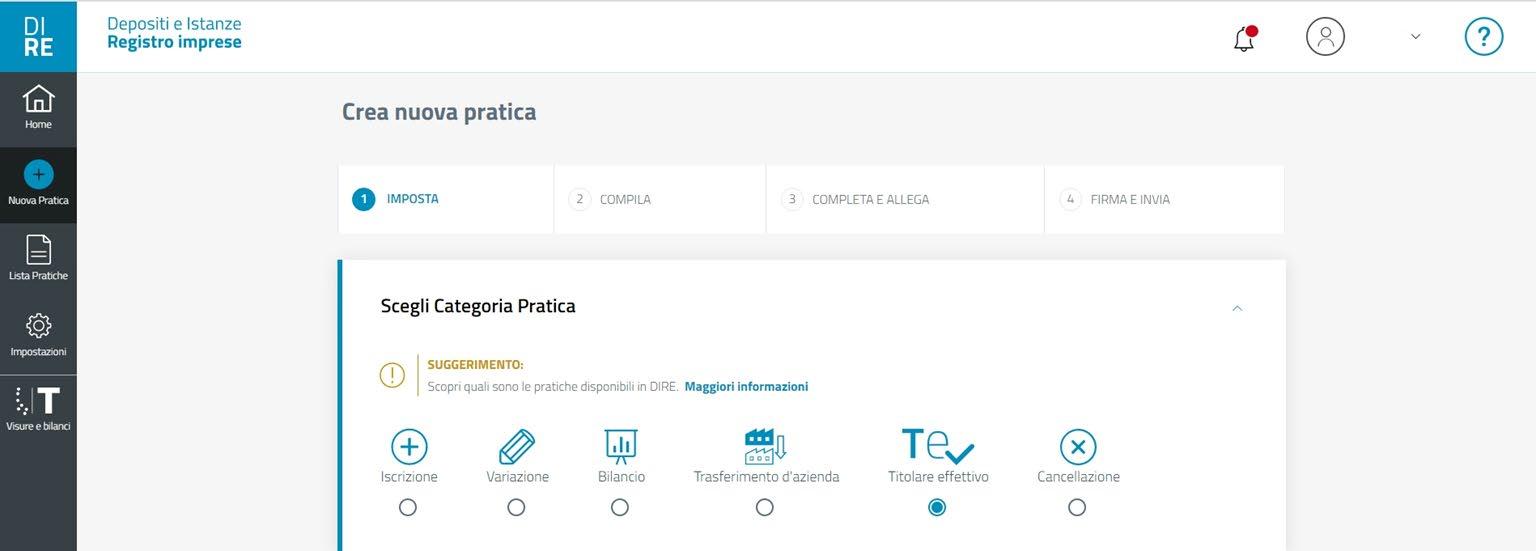Select the Bilancio radio button
1536x551 pixels.
pos(620,508)
